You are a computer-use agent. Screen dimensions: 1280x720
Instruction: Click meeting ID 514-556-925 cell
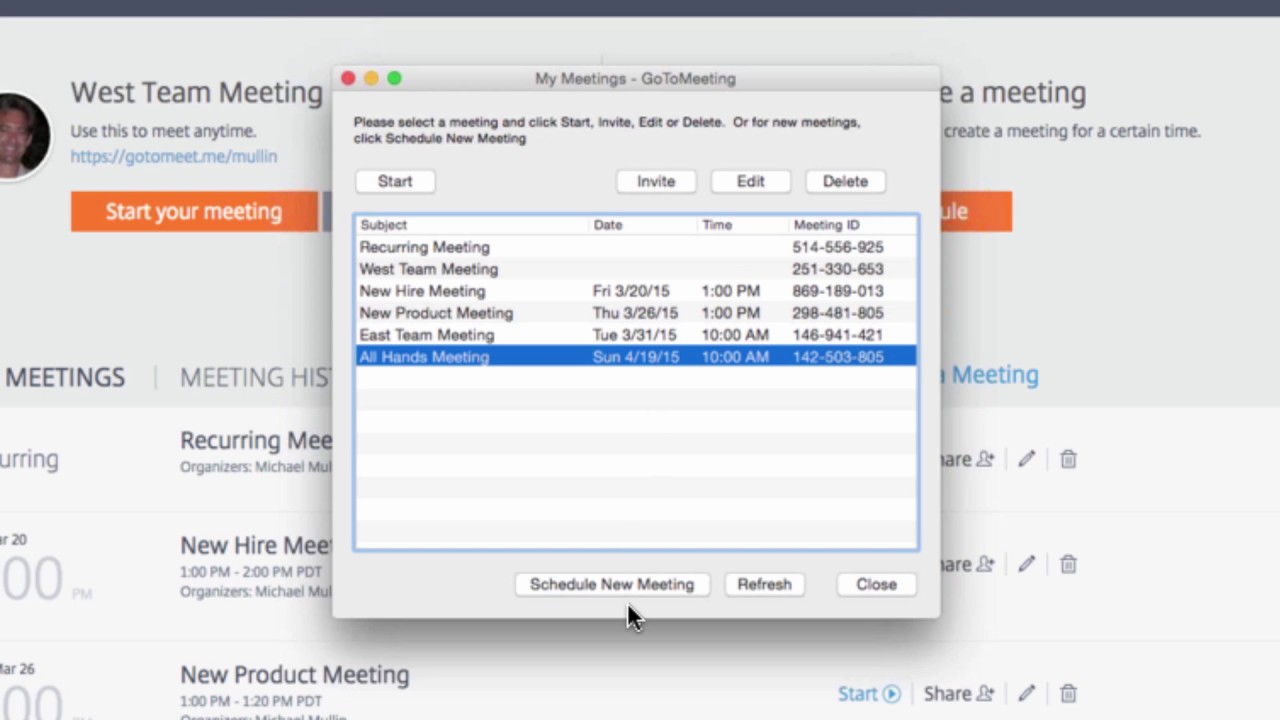(x=838, y=247)
